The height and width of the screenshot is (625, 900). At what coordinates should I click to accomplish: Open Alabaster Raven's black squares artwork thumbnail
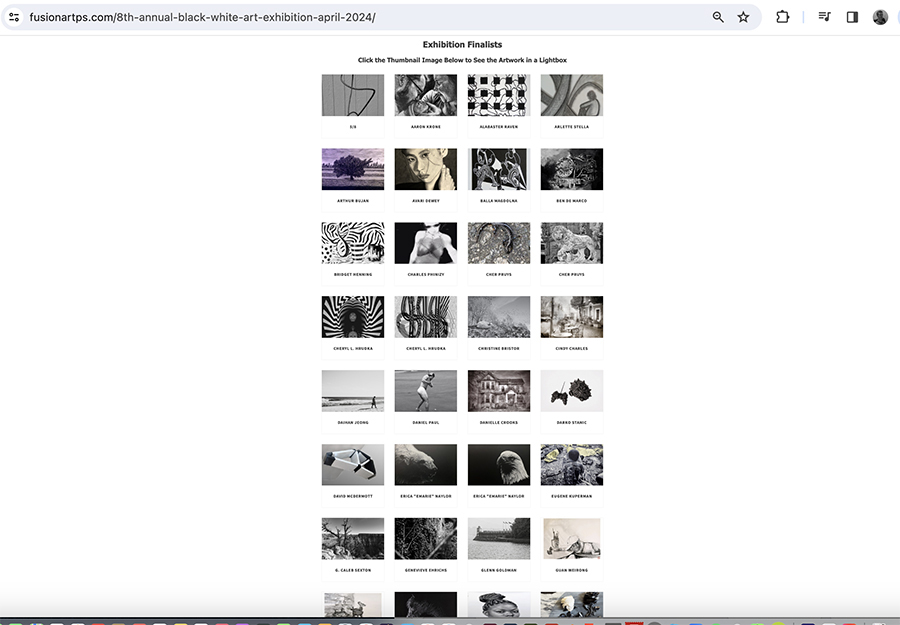pyautogui.click(x=499, y=95)
